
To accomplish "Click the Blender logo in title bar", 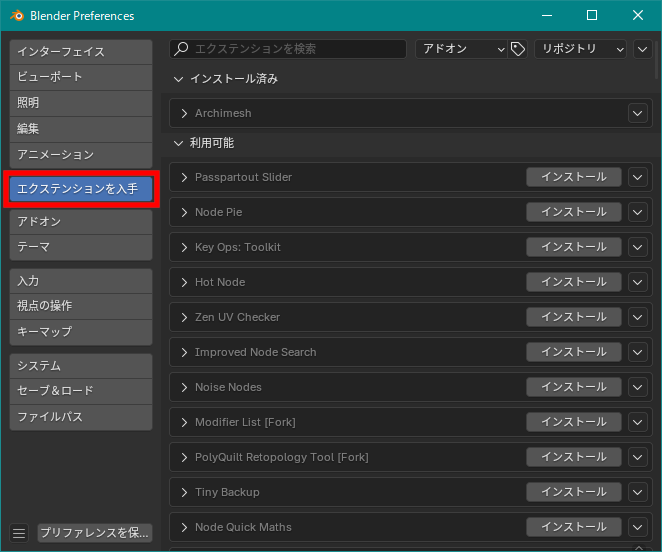I will [17, 16].
